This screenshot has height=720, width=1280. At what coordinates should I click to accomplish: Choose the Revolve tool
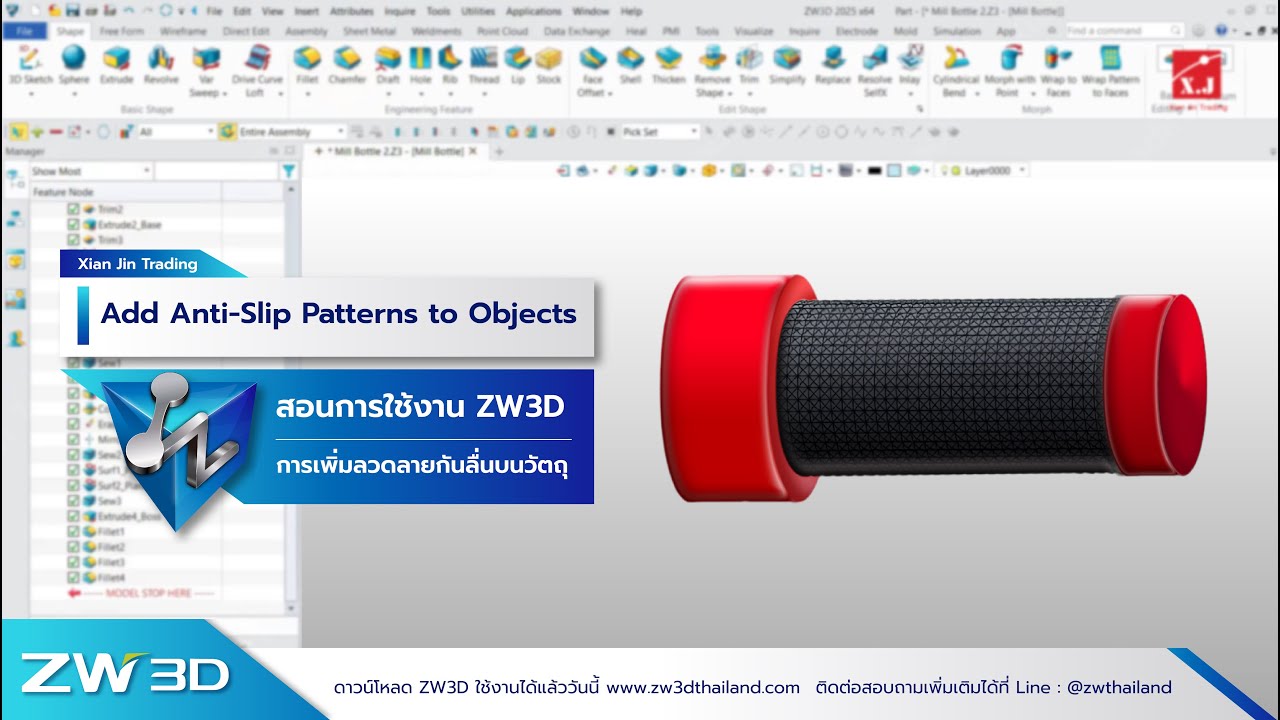pos(160,65)
